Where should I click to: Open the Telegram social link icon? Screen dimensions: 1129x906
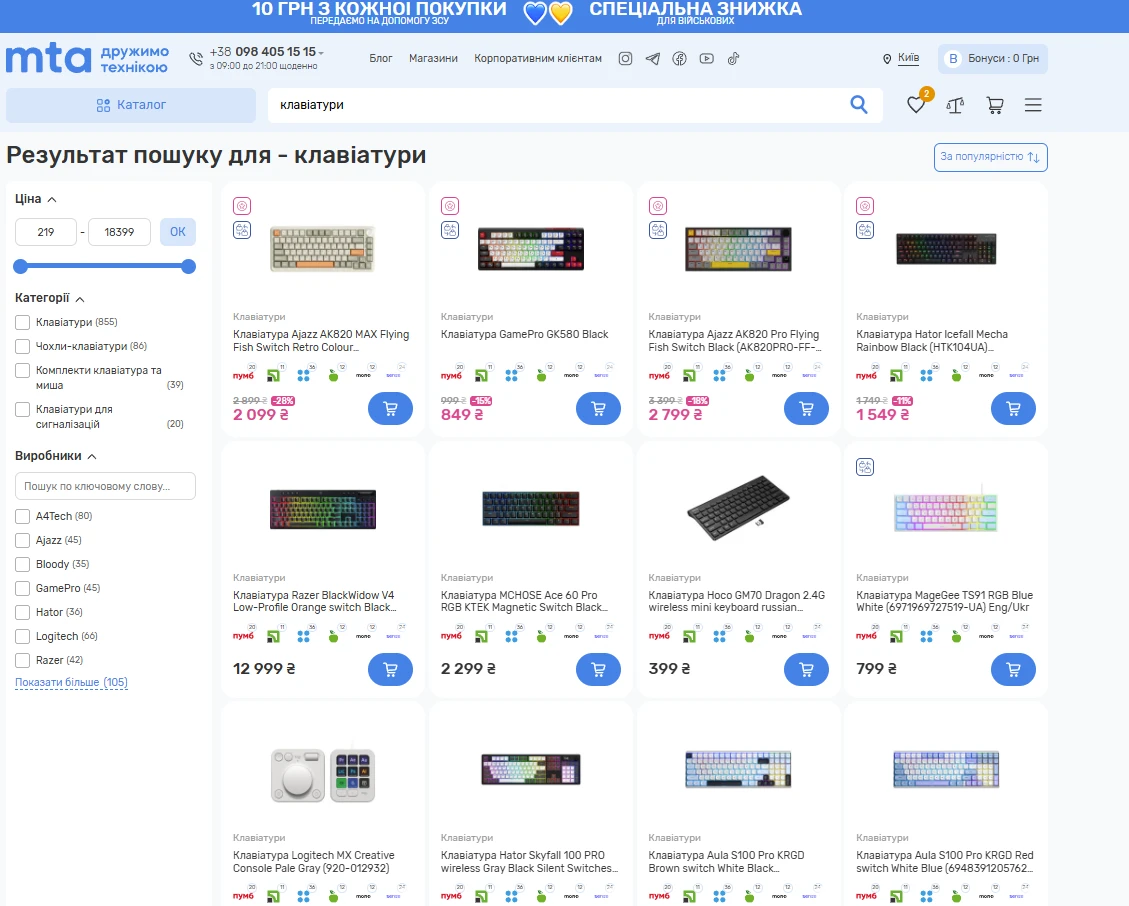pos(652,59)
